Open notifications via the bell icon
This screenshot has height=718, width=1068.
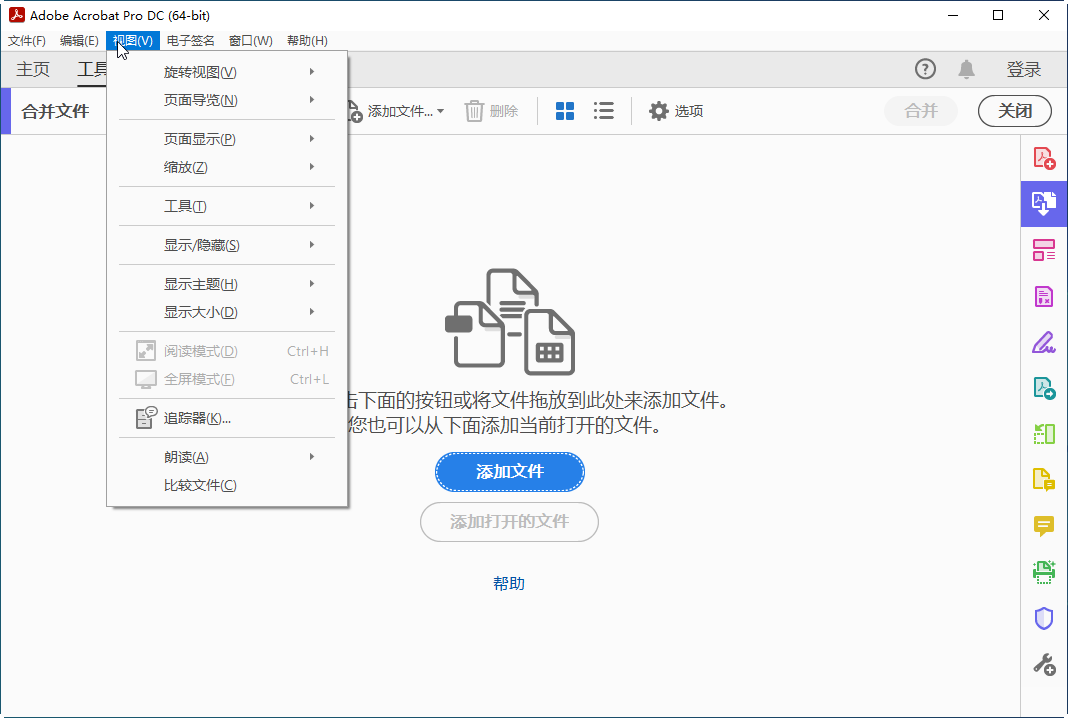pos(966,69)
